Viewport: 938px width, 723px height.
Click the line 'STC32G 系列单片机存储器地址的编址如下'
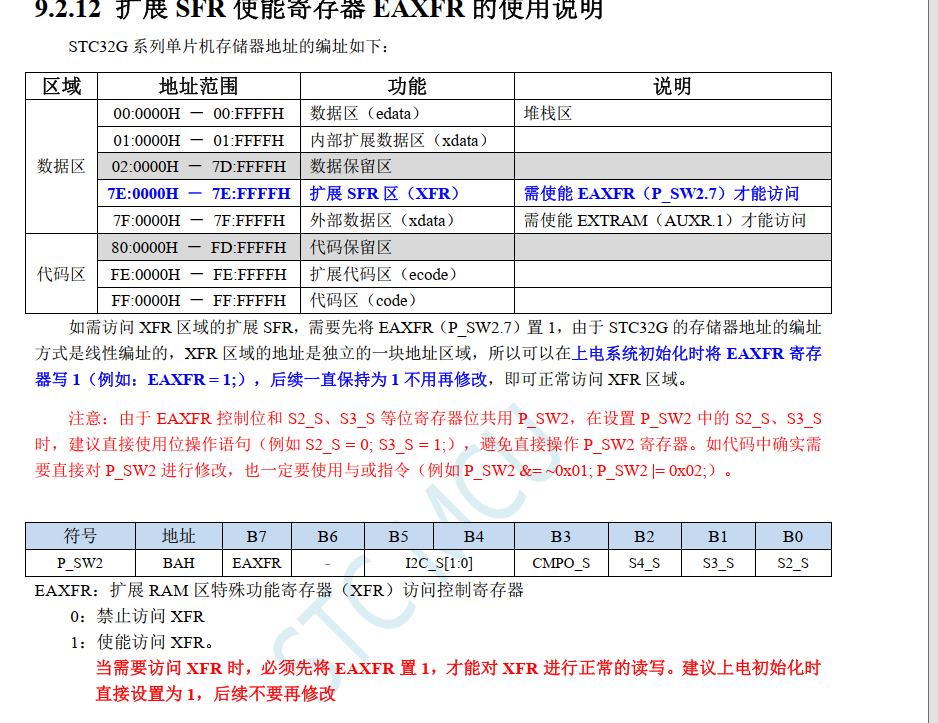pos(227,47)
